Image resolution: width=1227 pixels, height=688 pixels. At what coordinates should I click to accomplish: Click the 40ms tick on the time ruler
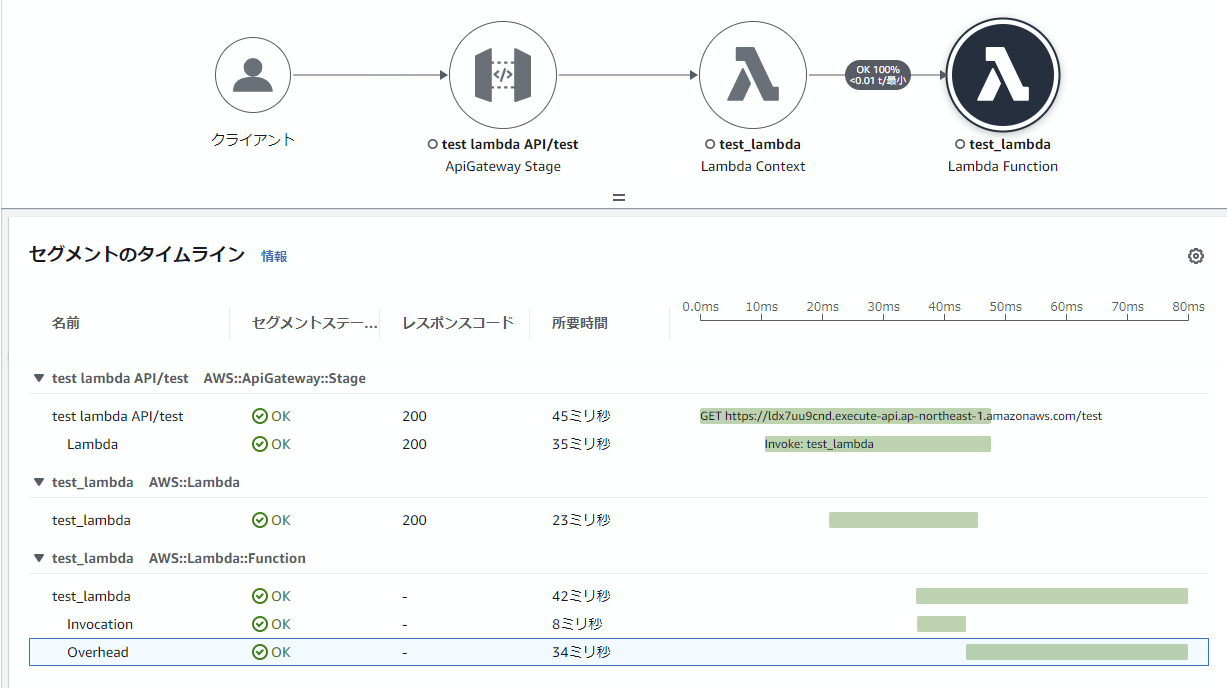[x=944, y=307]
